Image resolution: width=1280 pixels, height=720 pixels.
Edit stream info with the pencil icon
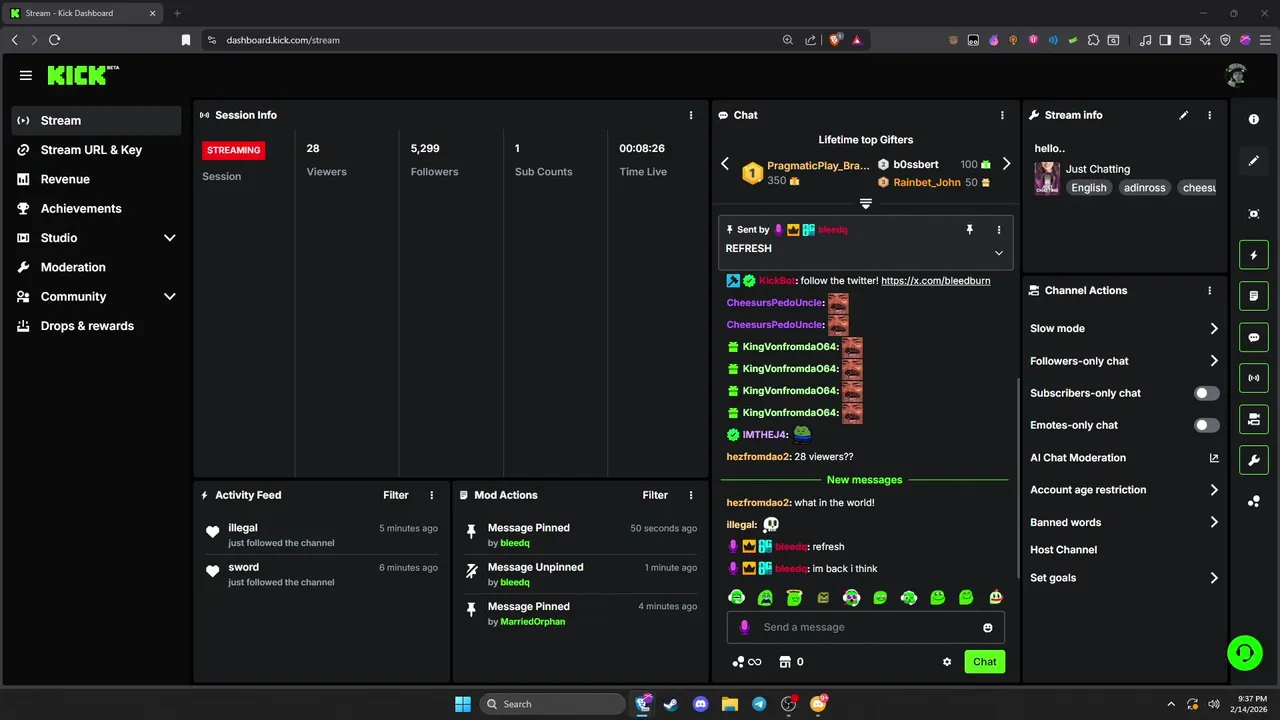click(1184, 115)
